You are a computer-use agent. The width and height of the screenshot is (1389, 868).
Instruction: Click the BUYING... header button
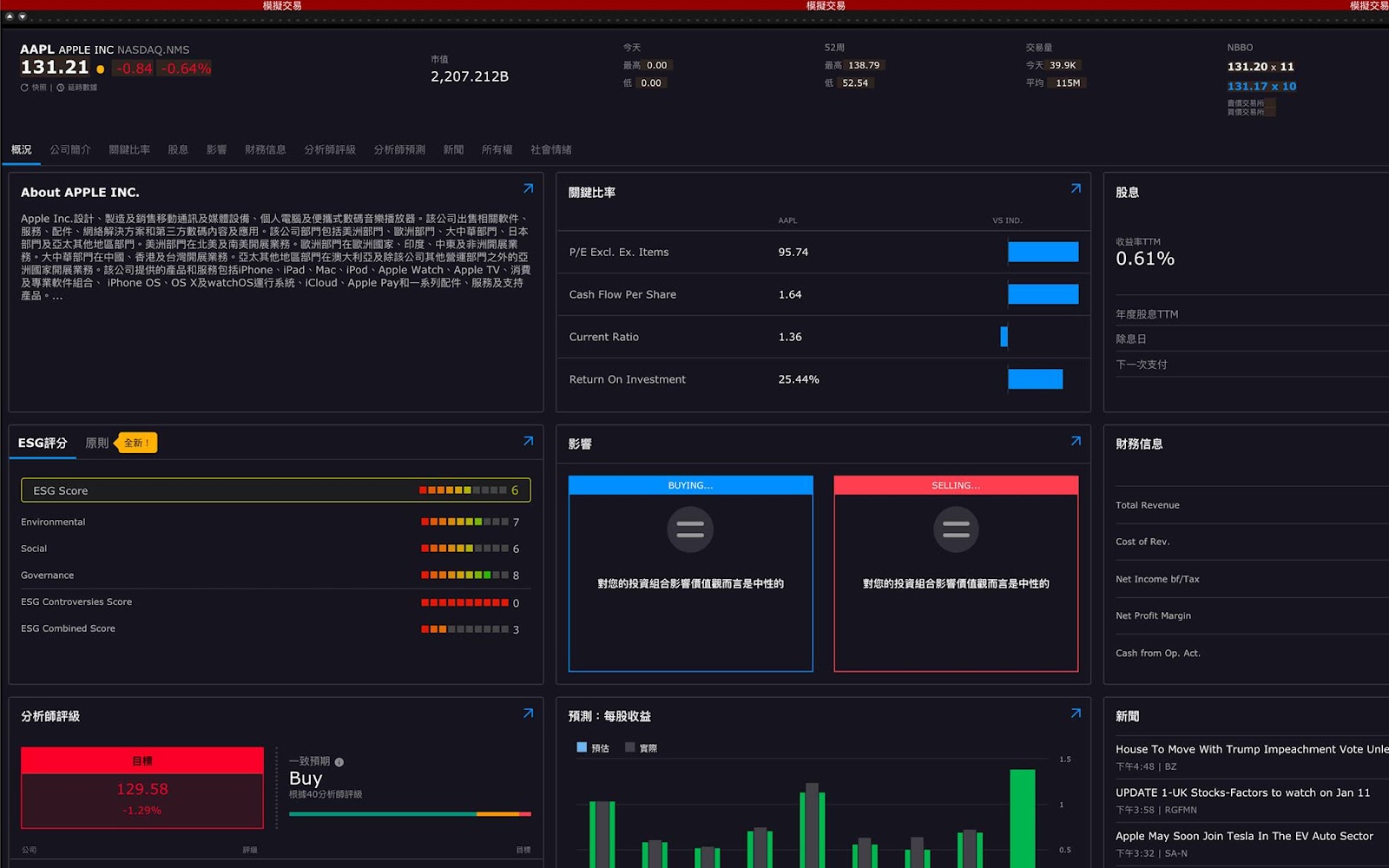coord(691,485)
